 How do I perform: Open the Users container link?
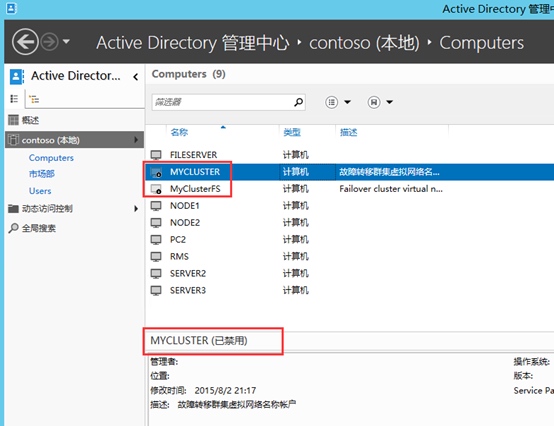40,191
